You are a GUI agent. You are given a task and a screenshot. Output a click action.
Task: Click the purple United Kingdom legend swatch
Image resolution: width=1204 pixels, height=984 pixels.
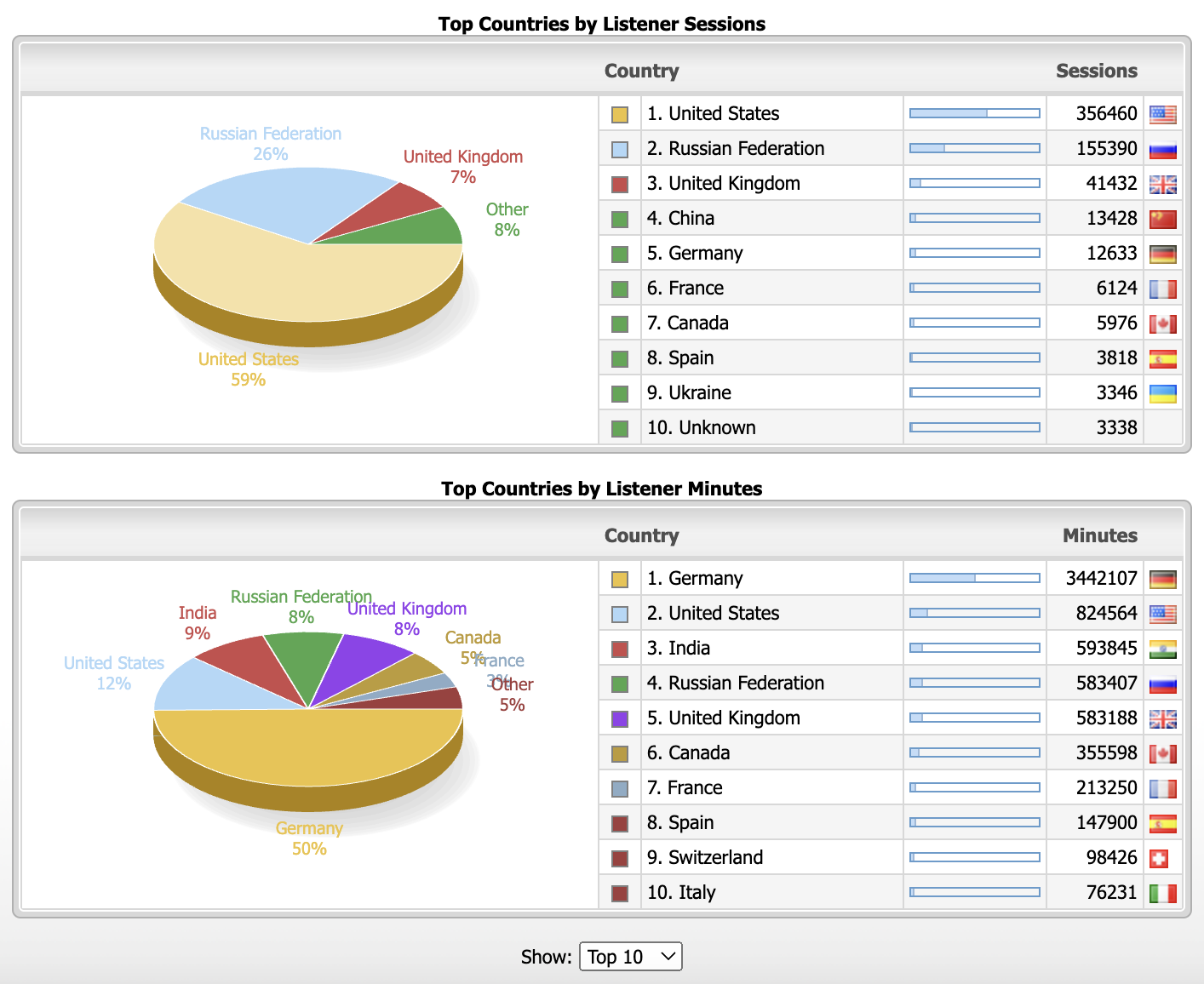coord(620,718)
